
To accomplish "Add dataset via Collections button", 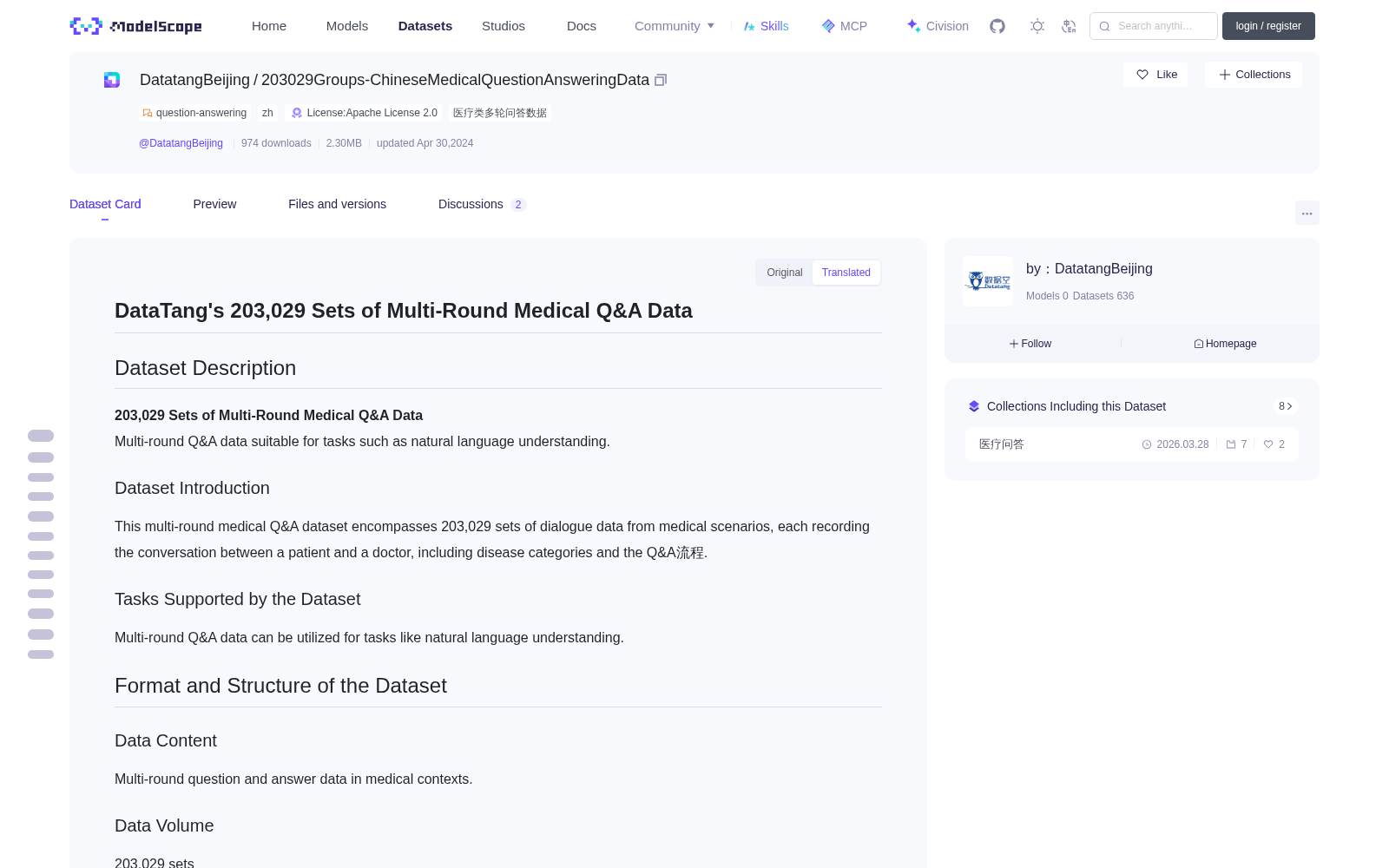I will (x=1254, y=75).
